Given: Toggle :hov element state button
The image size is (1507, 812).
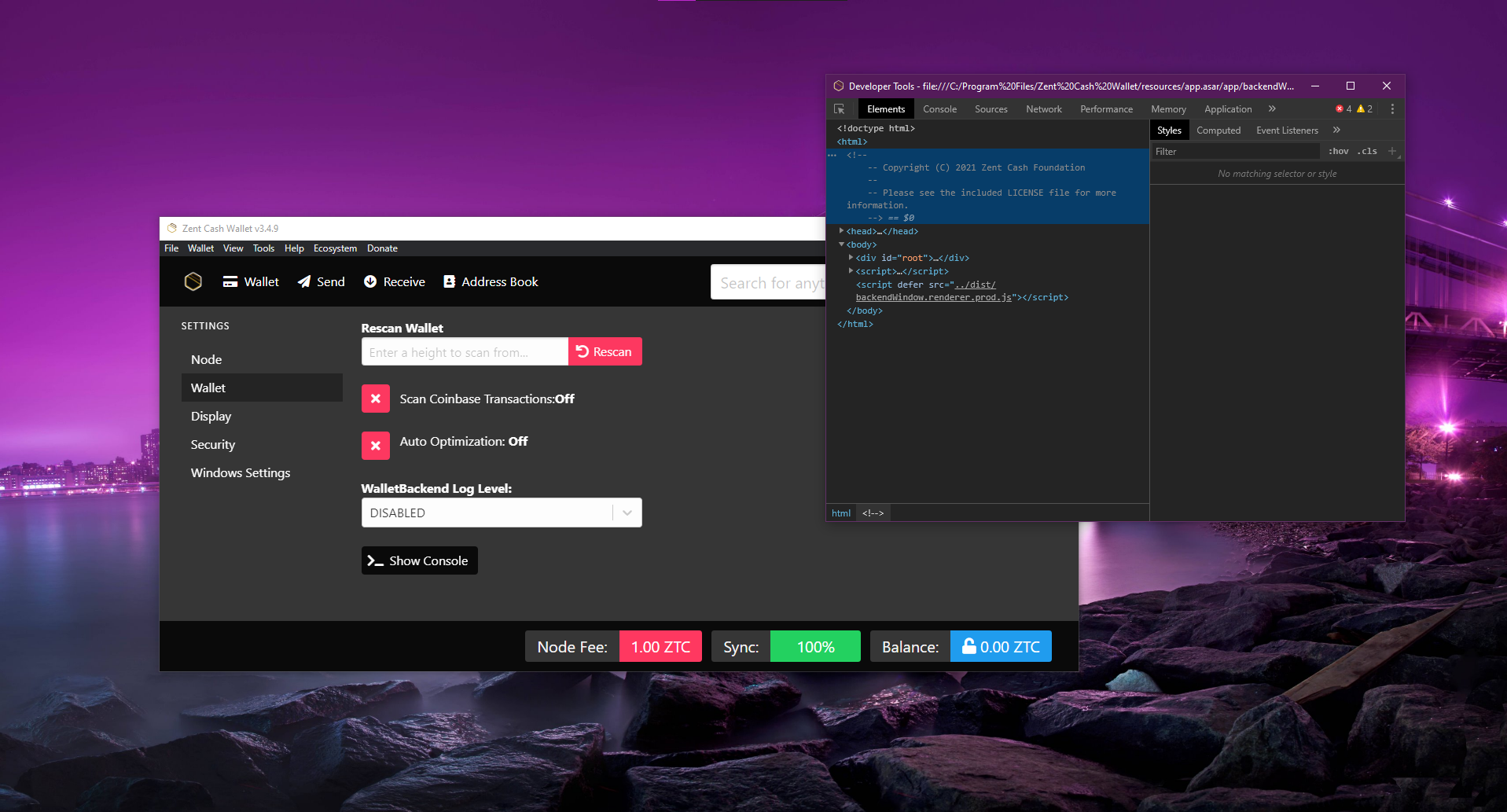Looking at the screenshot, I should tap(1338, 151).
